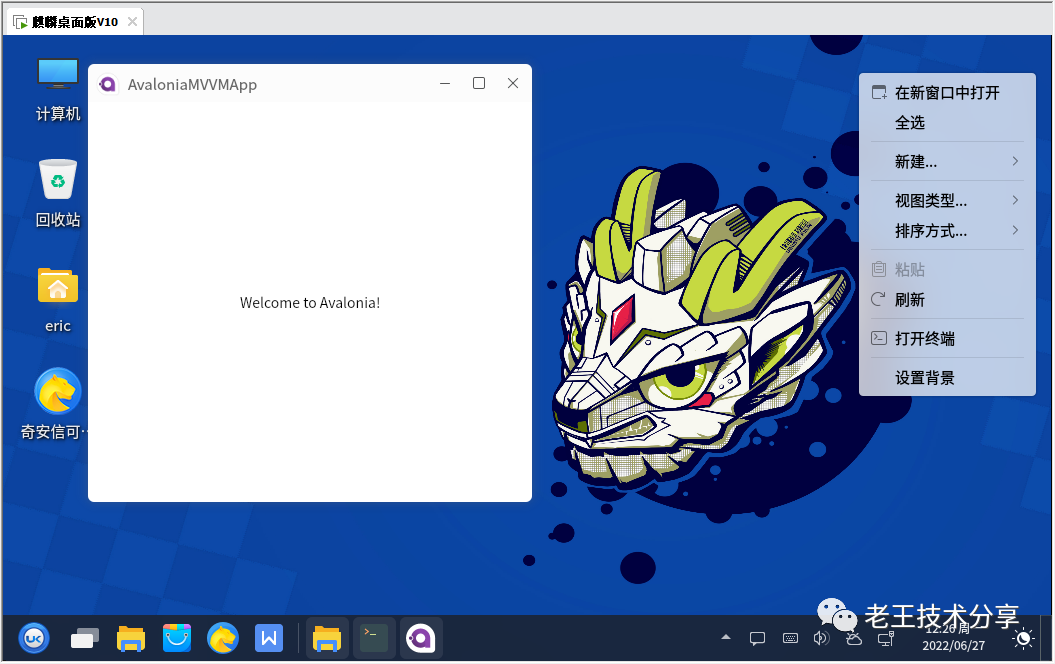Expand the chevron beside 视图类型...

1015,200
